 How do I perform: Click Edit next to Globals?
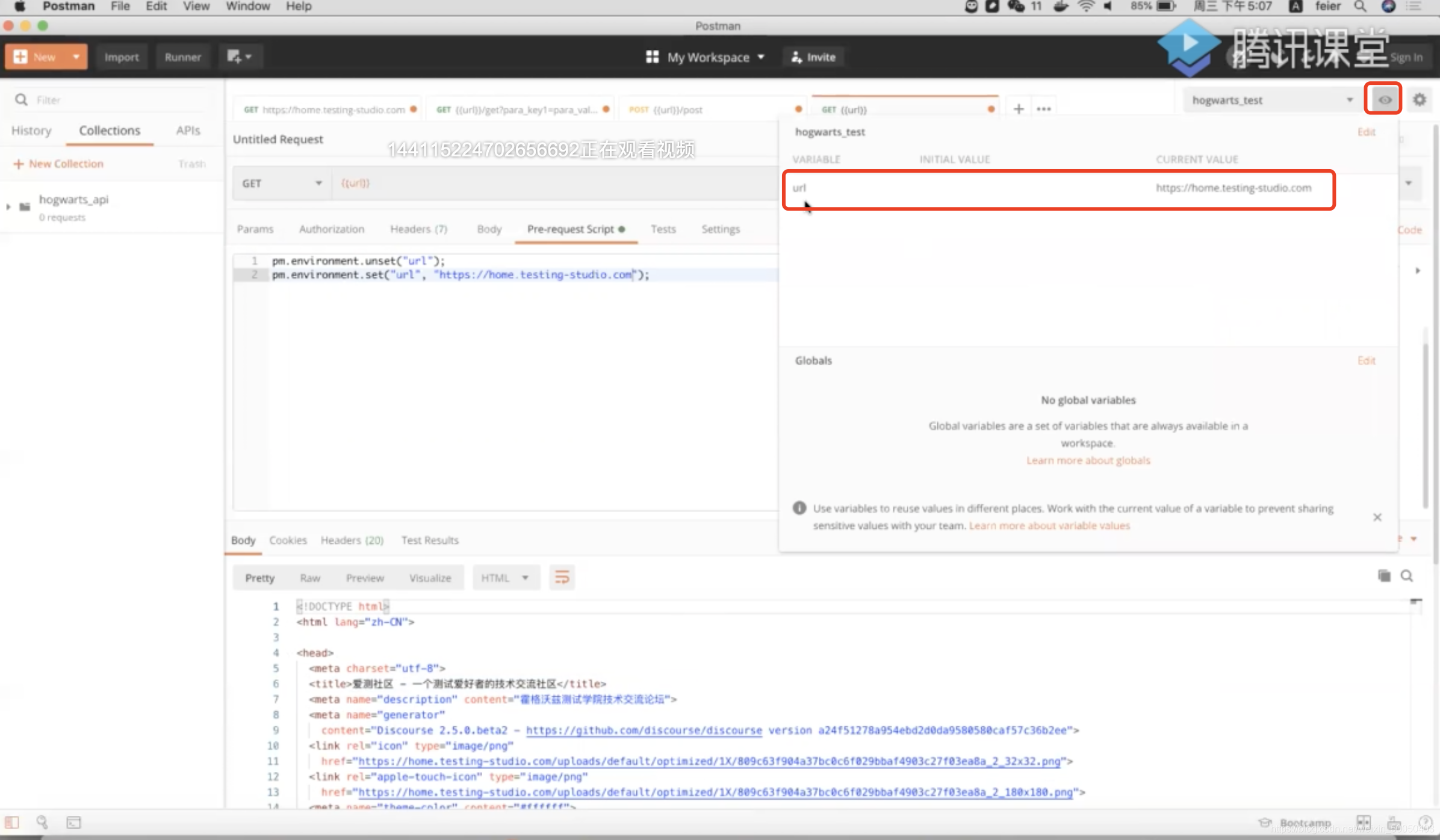click(1366, 360)
